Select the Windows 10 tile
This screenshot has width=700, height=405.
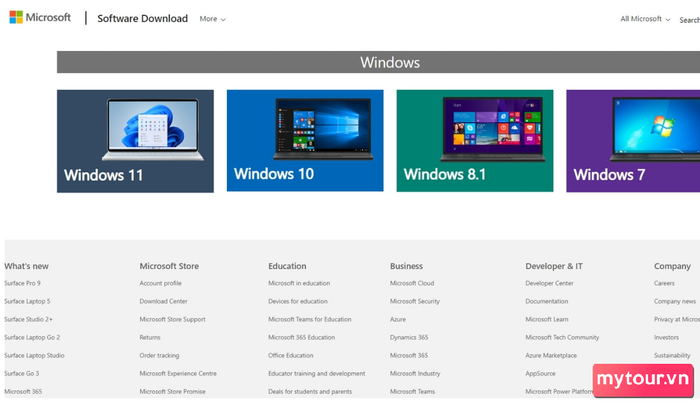[305, 141]
